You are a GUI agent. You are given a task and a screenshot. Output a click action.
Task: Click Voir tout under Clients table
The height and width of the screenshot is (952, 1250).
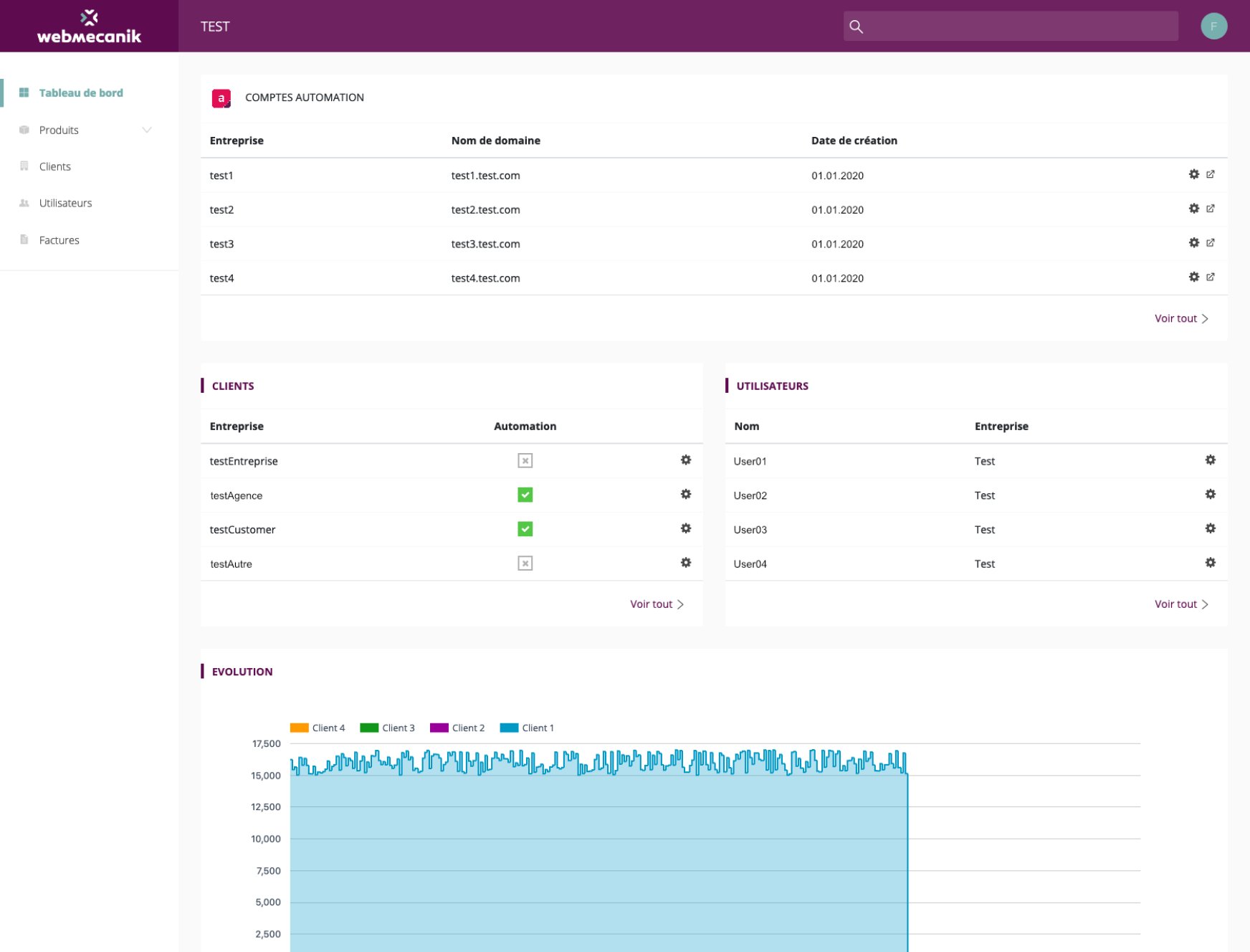[x=657, y=604]
